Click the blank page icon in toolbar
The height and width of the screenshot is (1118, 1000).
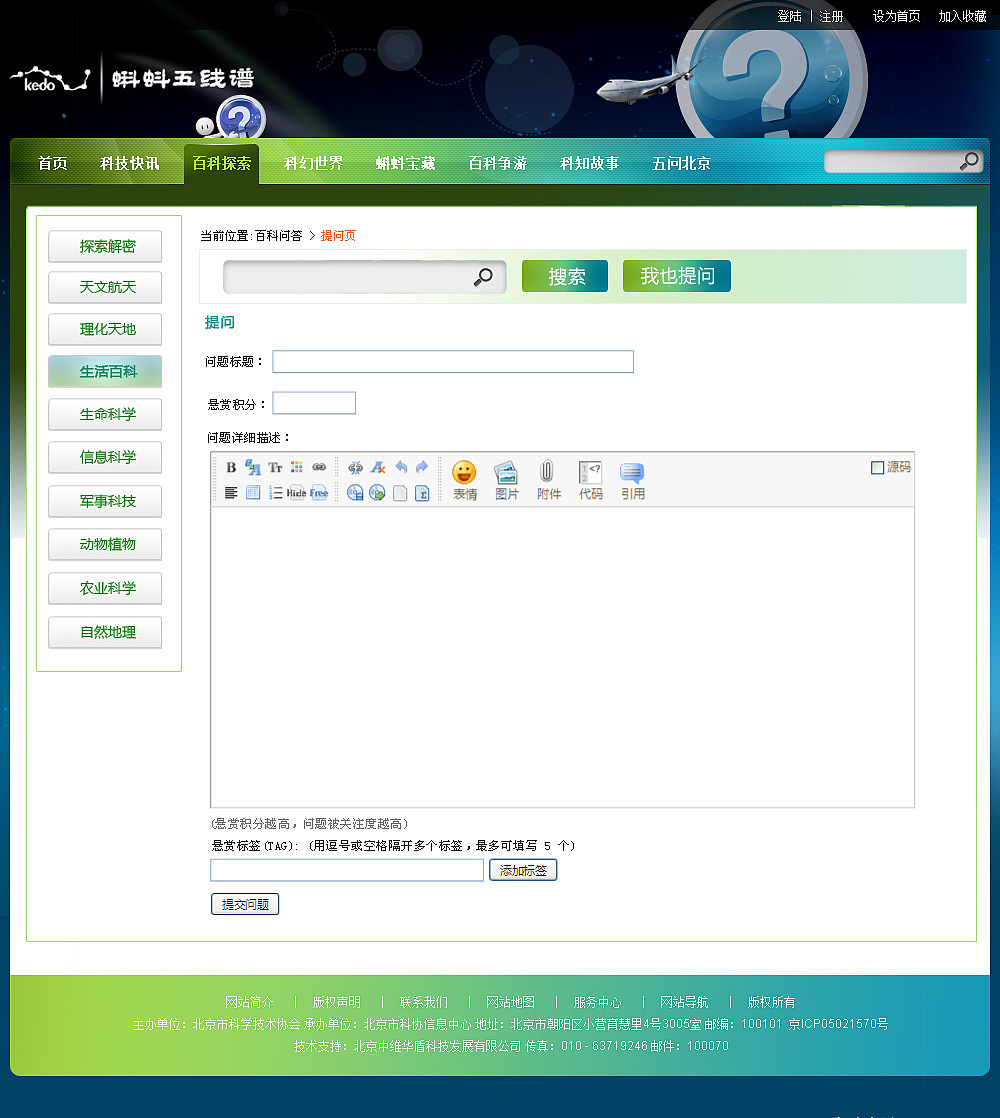[400, 493]
